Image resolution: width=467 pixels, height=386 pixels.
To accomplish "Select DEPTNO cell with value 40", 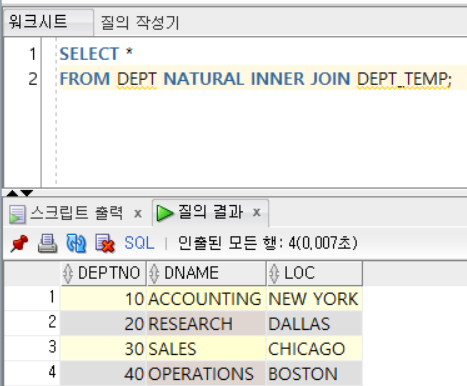I will click(x=103, y=374).
